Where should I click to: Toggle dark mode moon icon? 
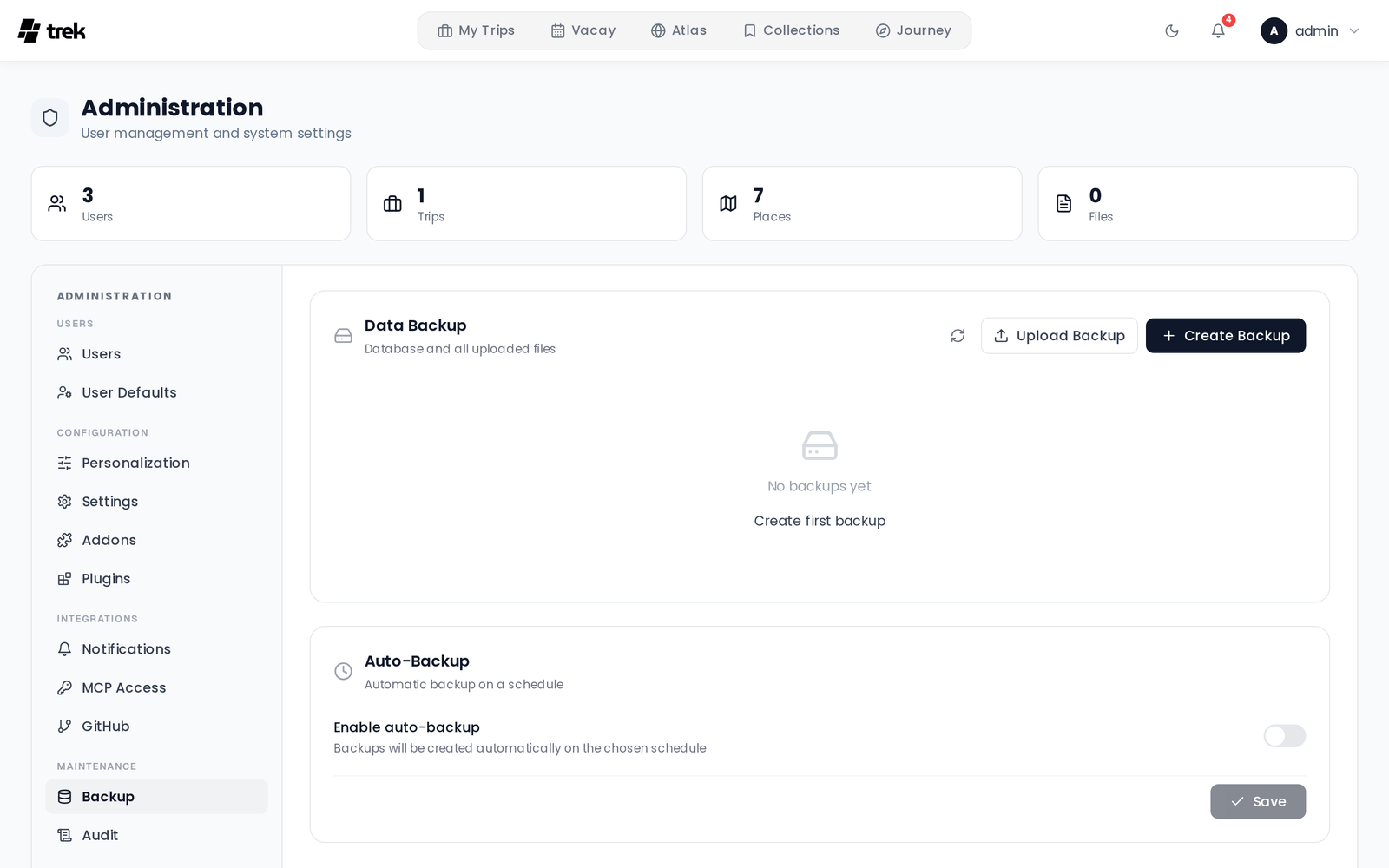pos(1172,31)
